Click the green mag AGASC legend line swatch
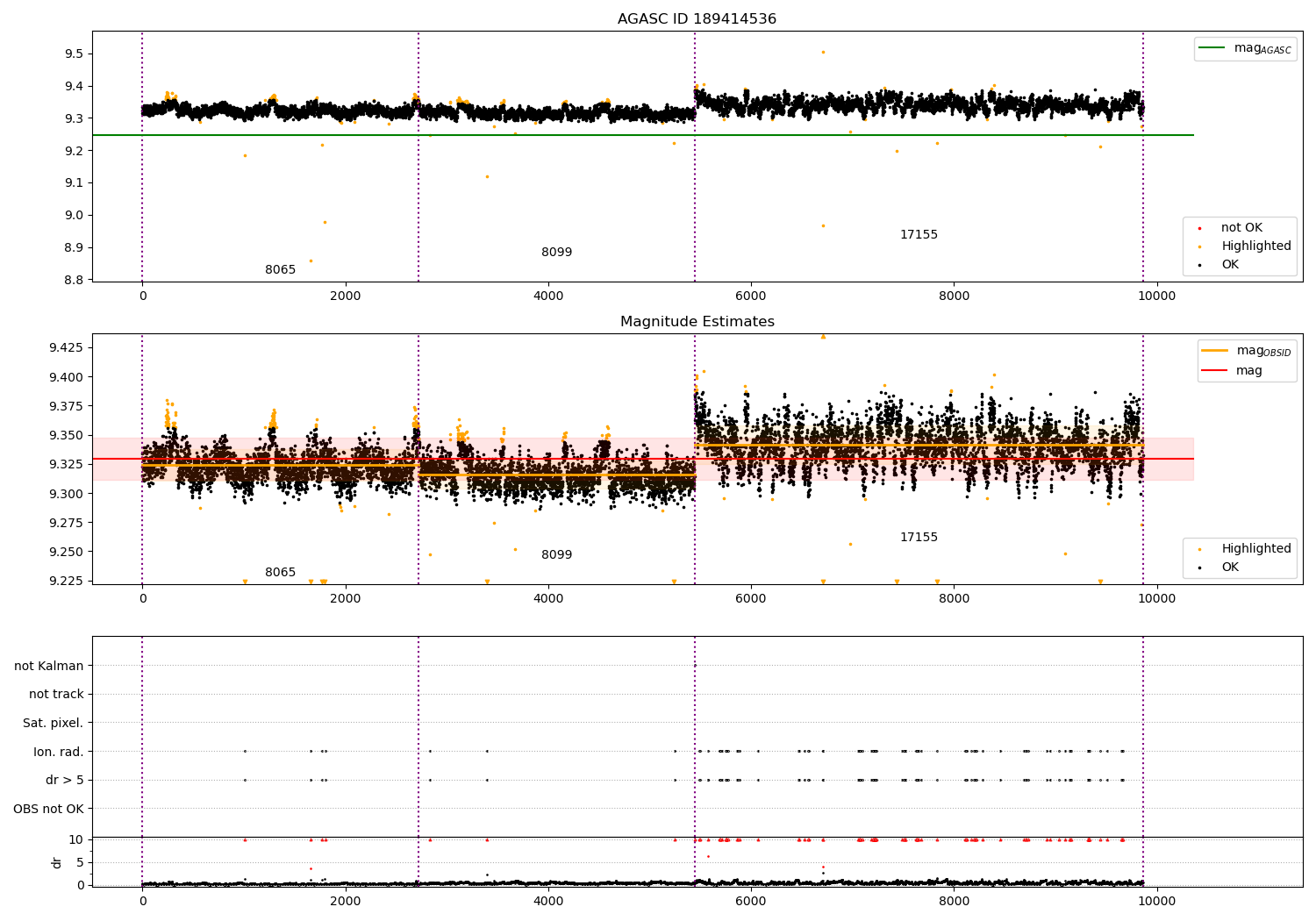The image size is (1316, 921). coord(1213,48)
